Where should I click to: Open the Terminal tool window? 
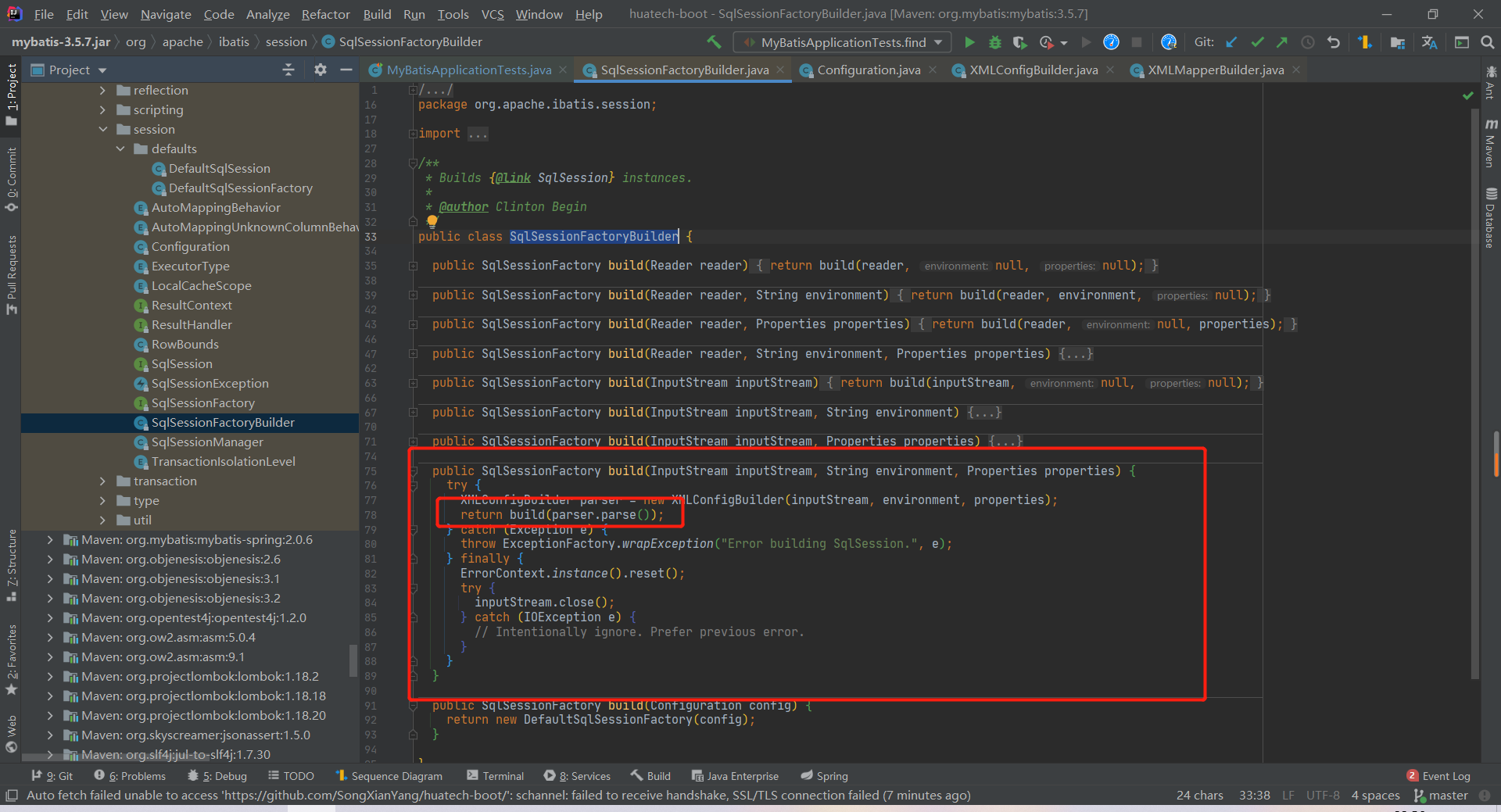pos(495,776)
